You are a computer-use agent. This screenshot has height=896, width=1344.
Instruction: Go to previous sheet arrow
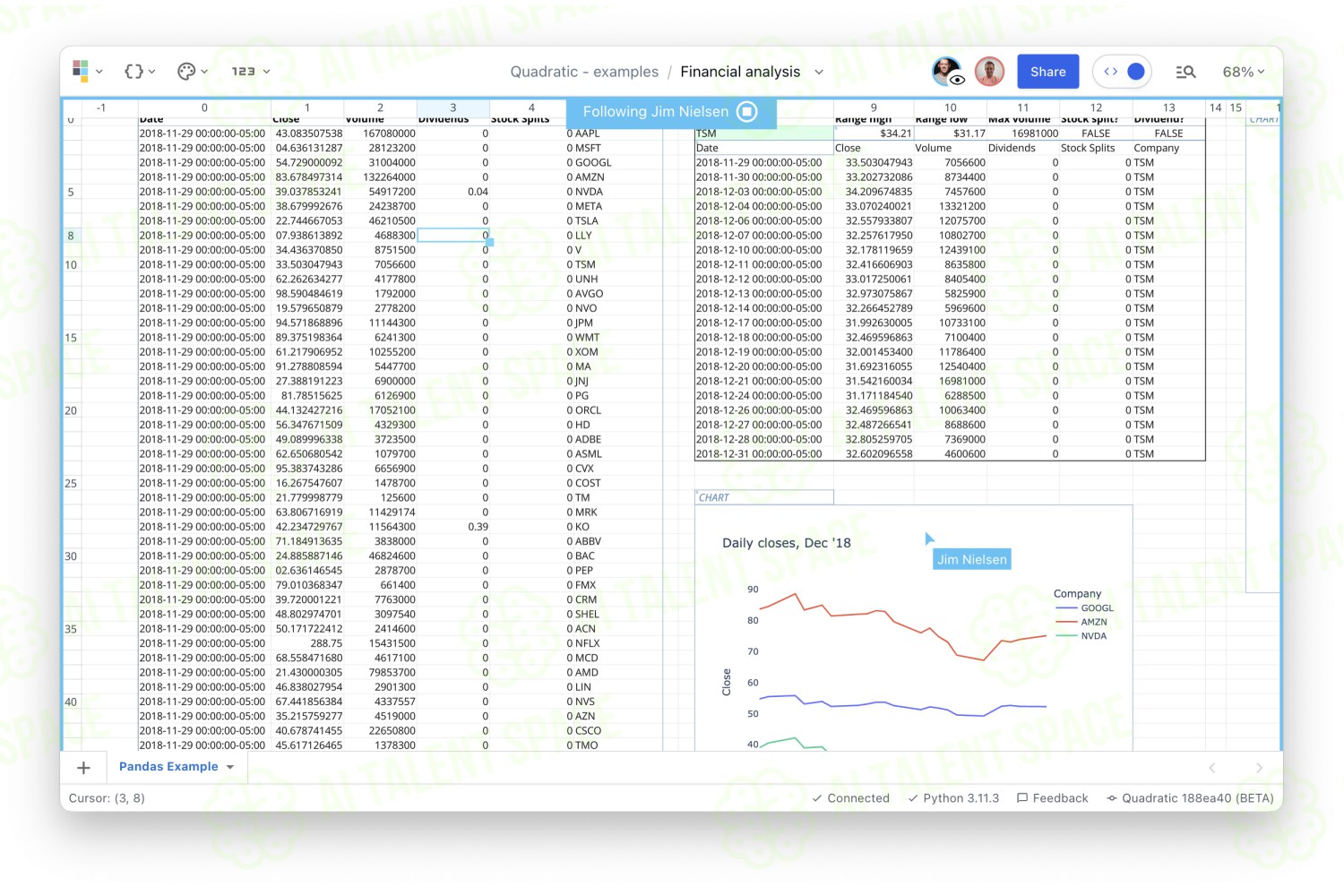click(x=1212, y=768)
